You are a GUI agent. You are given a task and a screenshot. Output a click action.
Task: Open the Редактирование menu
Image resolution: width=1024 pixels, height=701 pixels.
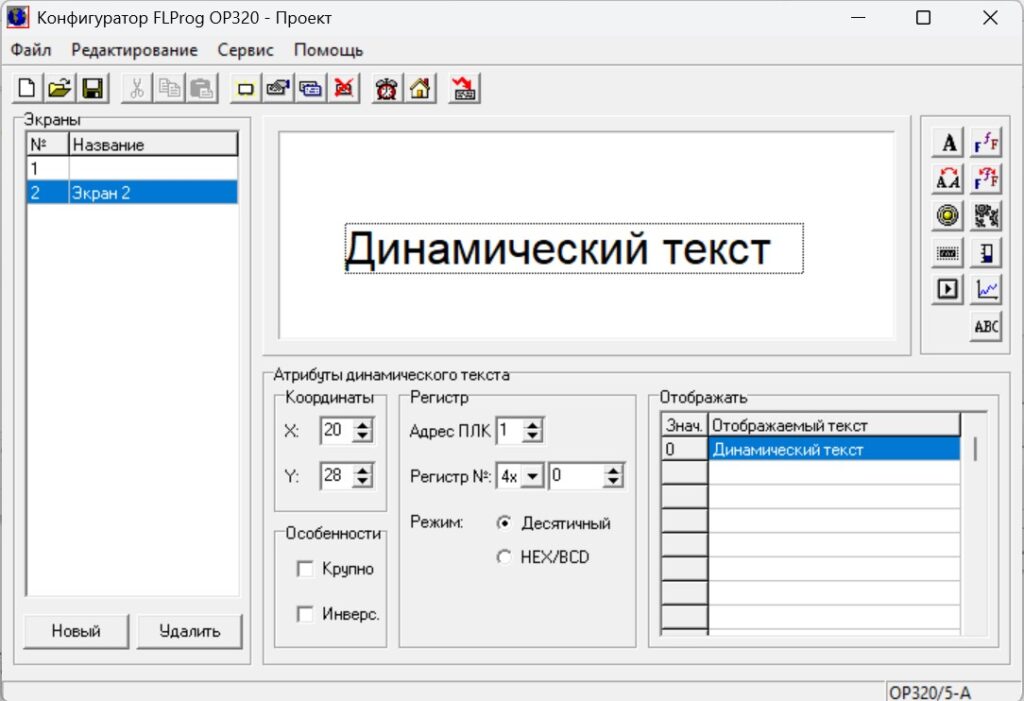point(134,50)
